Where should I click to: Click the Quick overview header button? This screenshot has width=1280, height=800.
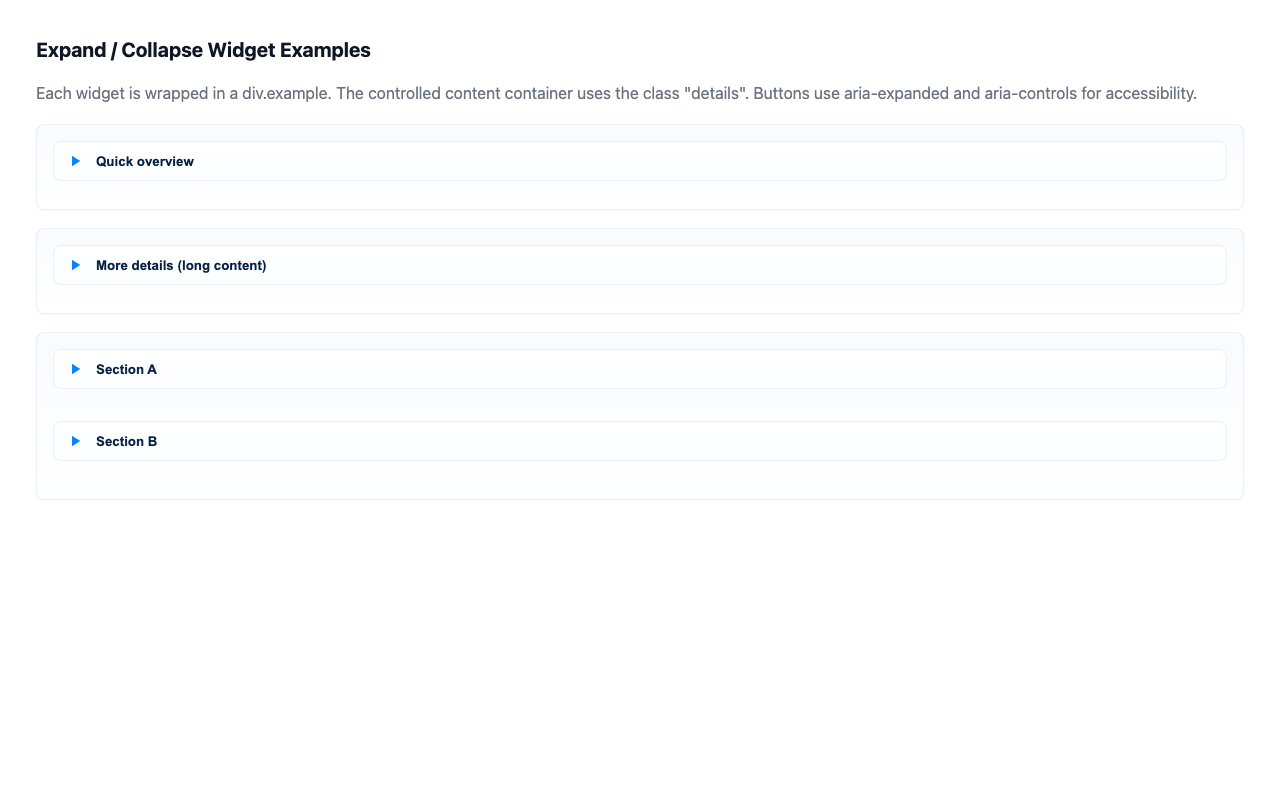tap(145, 161)
